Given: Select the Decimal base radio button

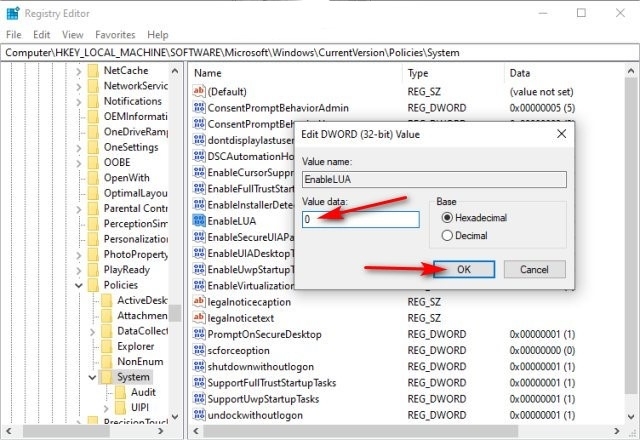Looking at the screenshot, I should tap(446, 236).
